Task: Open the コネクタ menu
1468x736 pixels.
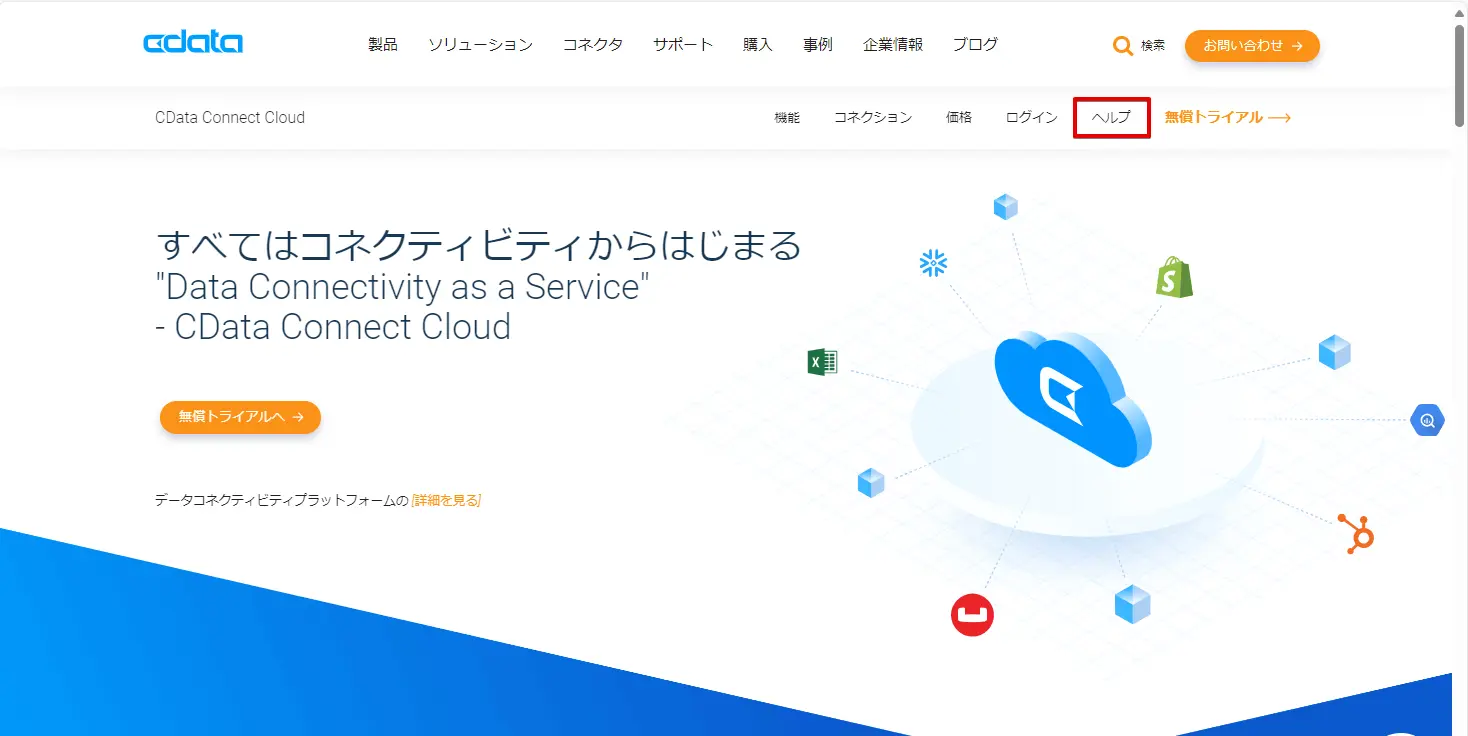Action: tap(593, 45)
